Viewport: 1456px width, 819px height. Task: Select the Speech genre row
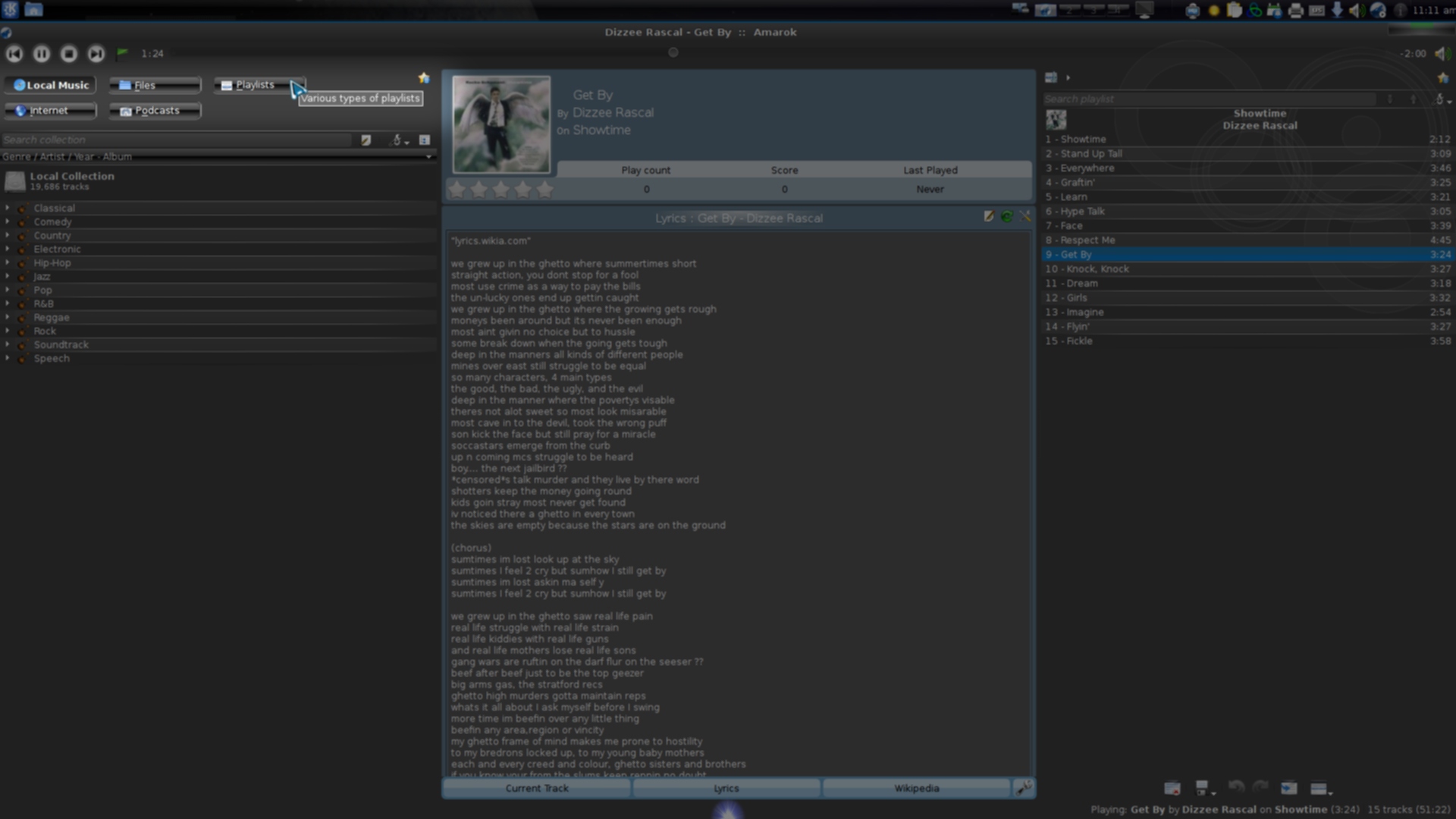click(x=220, y=359)
